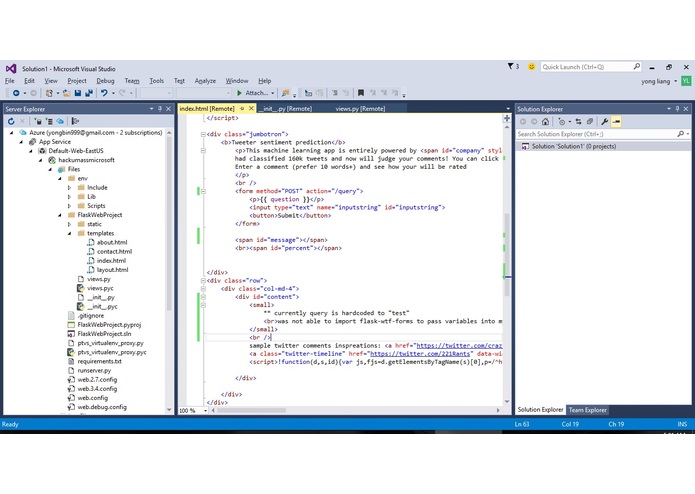Expand the static folder
695x494 pixels.
(70, 224)
